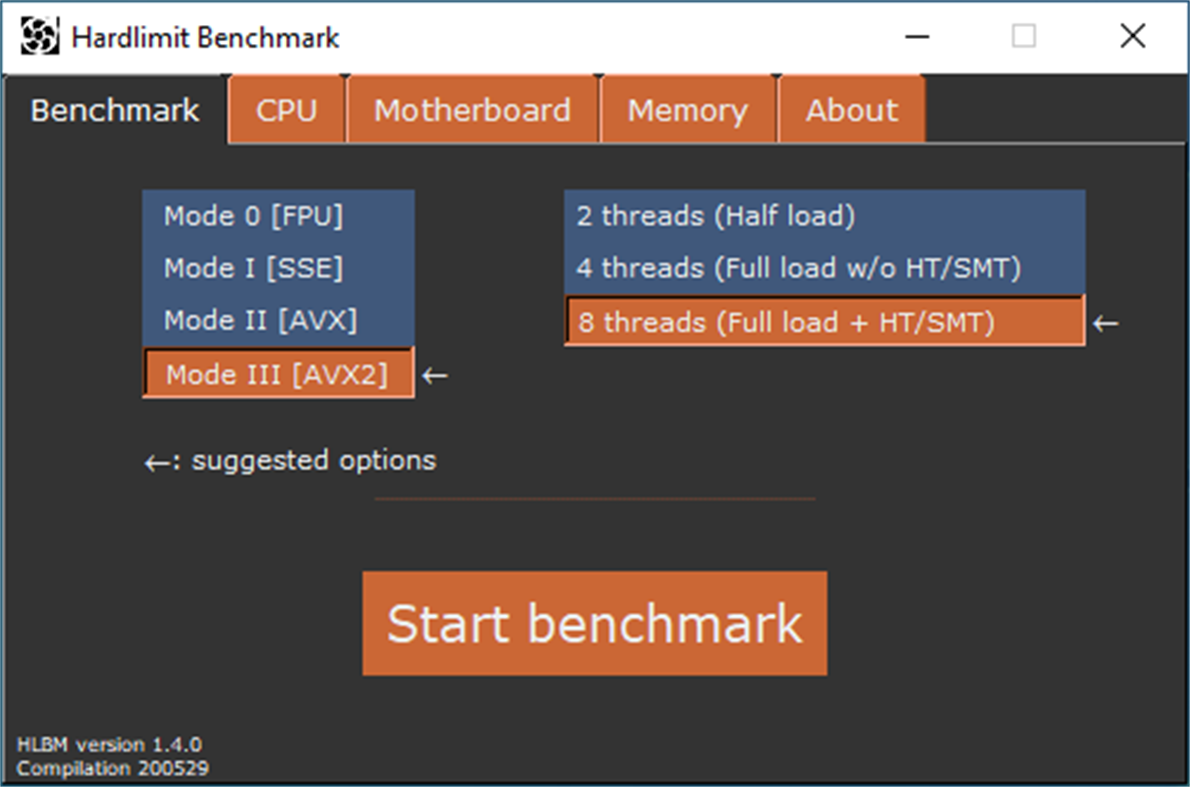Switch to the CPU tab
The width and height of the screenshot is (1190, 787).
(286, 110)
